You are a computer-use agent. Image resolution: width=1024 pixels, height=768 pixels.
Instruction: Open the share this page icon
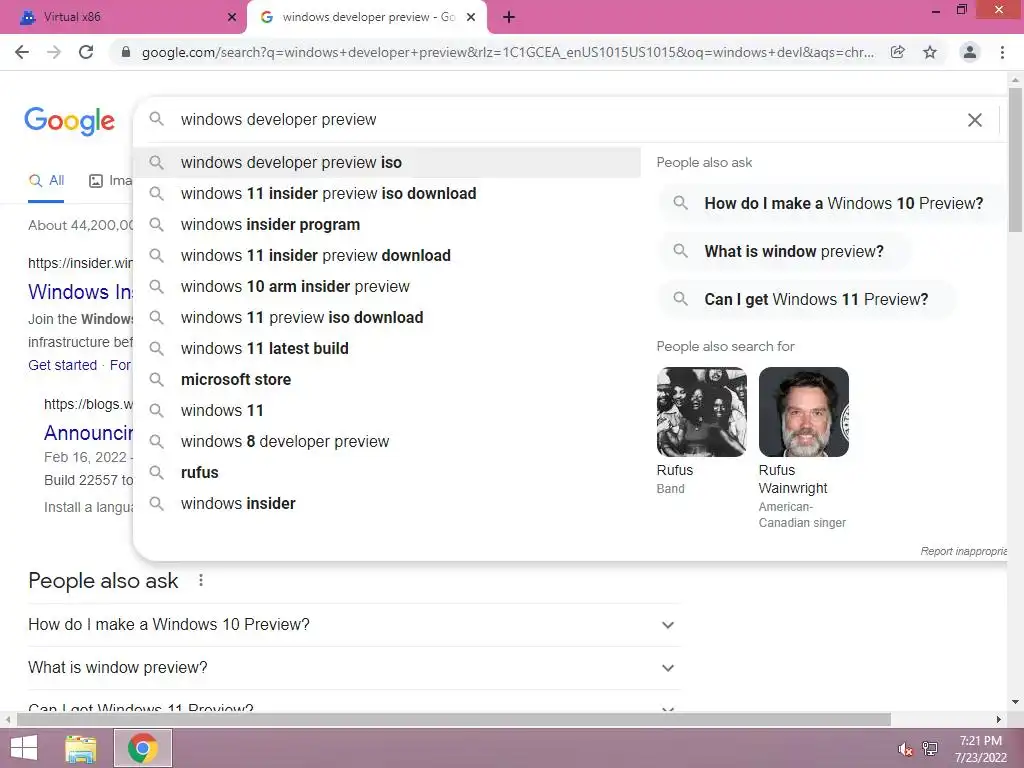[x=898, y=52]
